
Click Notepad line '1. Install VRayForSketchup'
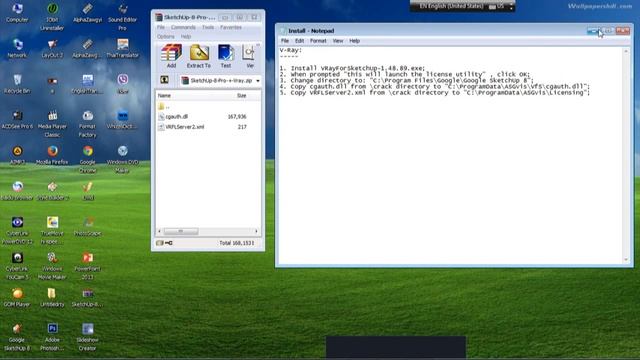coord(352,68)
